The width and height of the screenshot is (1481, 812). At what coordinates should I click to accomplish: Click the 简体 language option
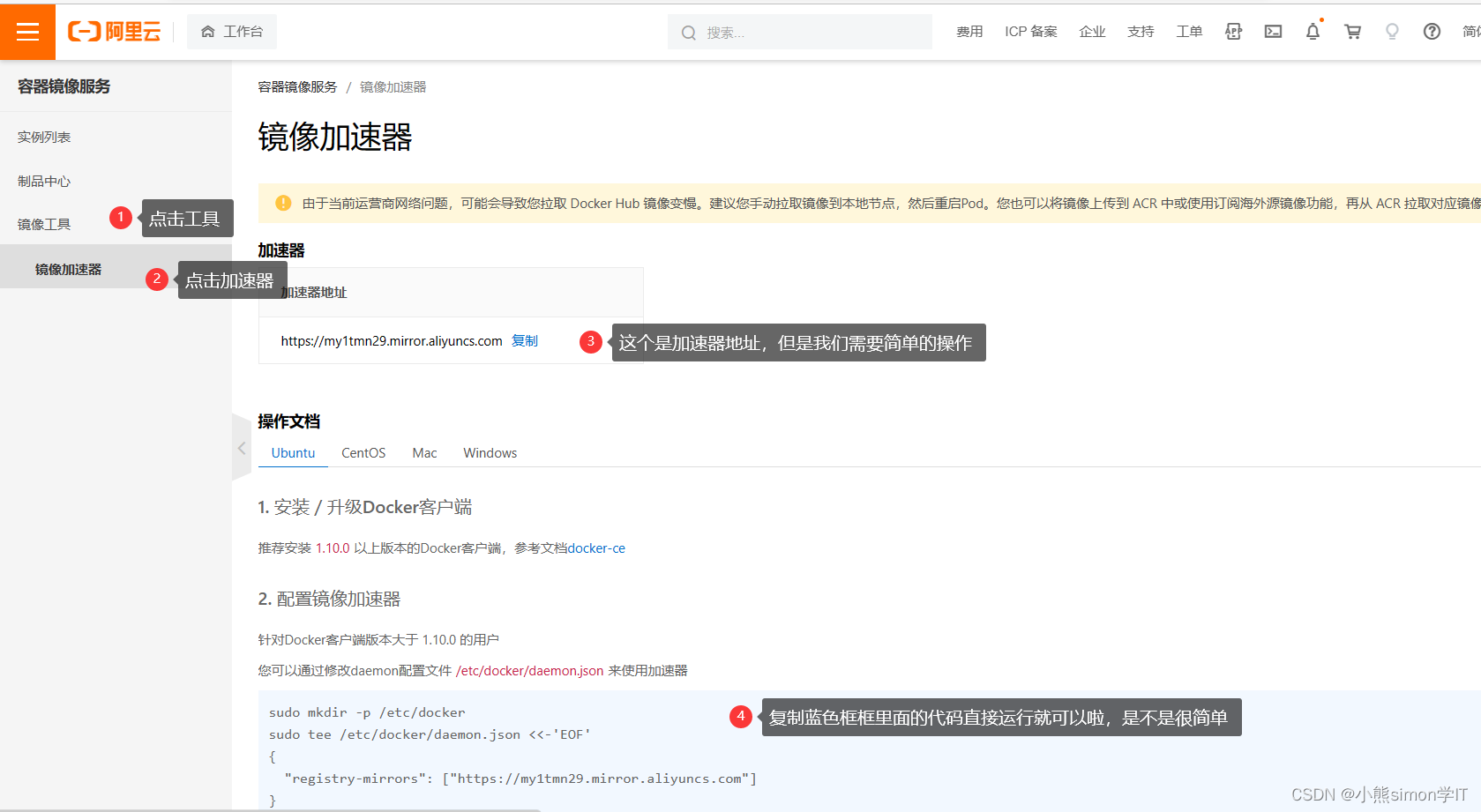tap(1471, 32)
